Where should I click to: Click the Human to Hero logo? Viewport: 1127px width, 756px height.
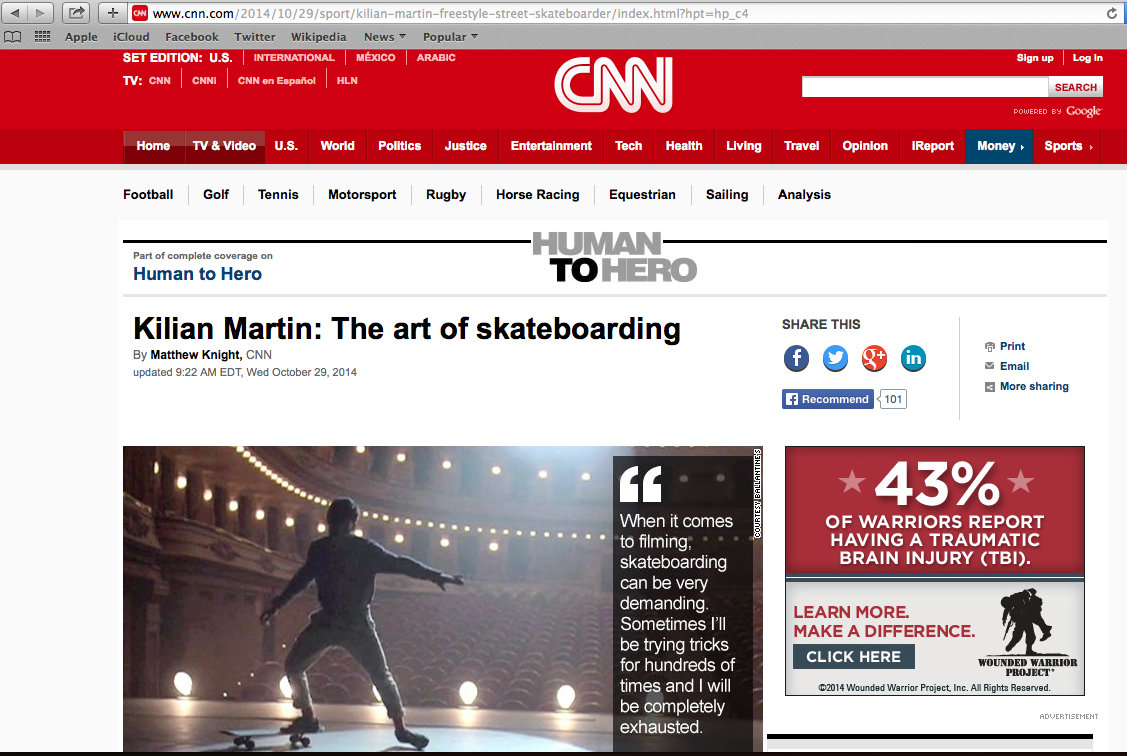(615, 257)
